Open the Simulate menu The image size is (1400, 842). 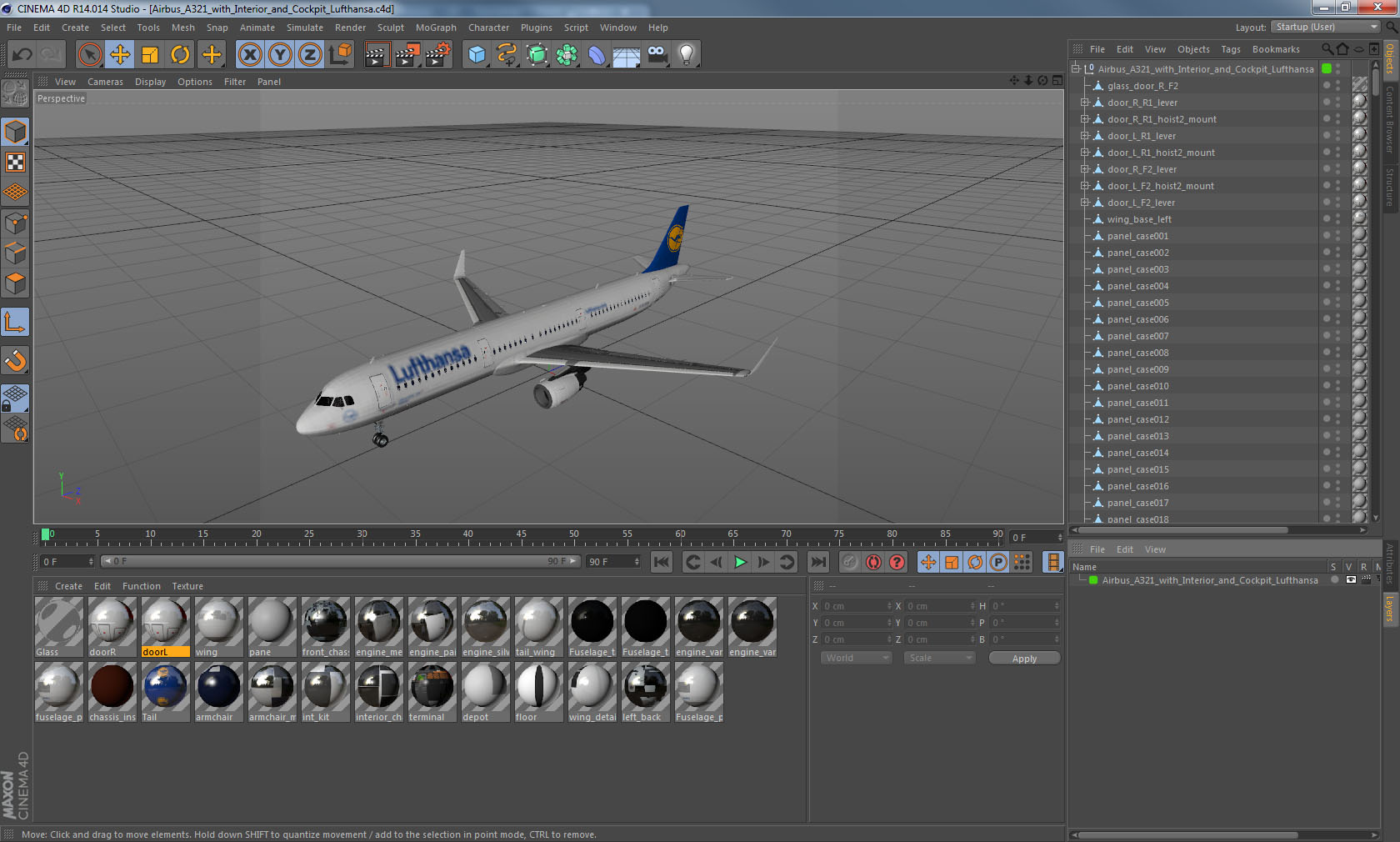[x=305, y=28]
